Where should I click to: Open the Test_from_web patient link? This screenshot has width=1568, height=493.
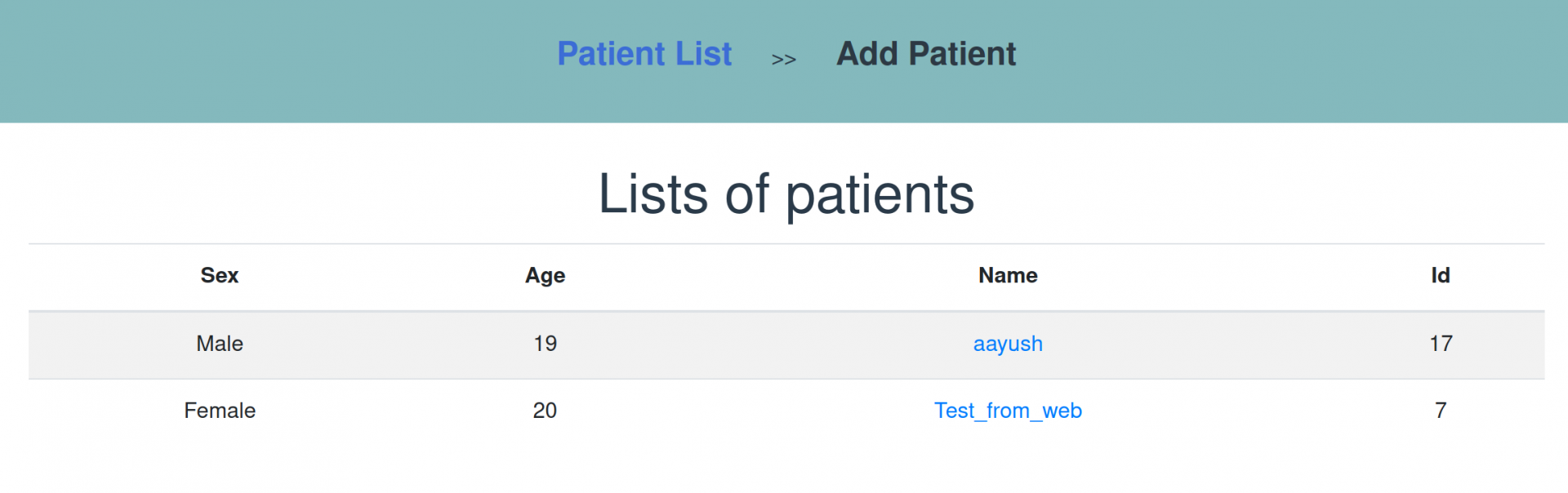pyautogui.click(x=1008, y=411)
